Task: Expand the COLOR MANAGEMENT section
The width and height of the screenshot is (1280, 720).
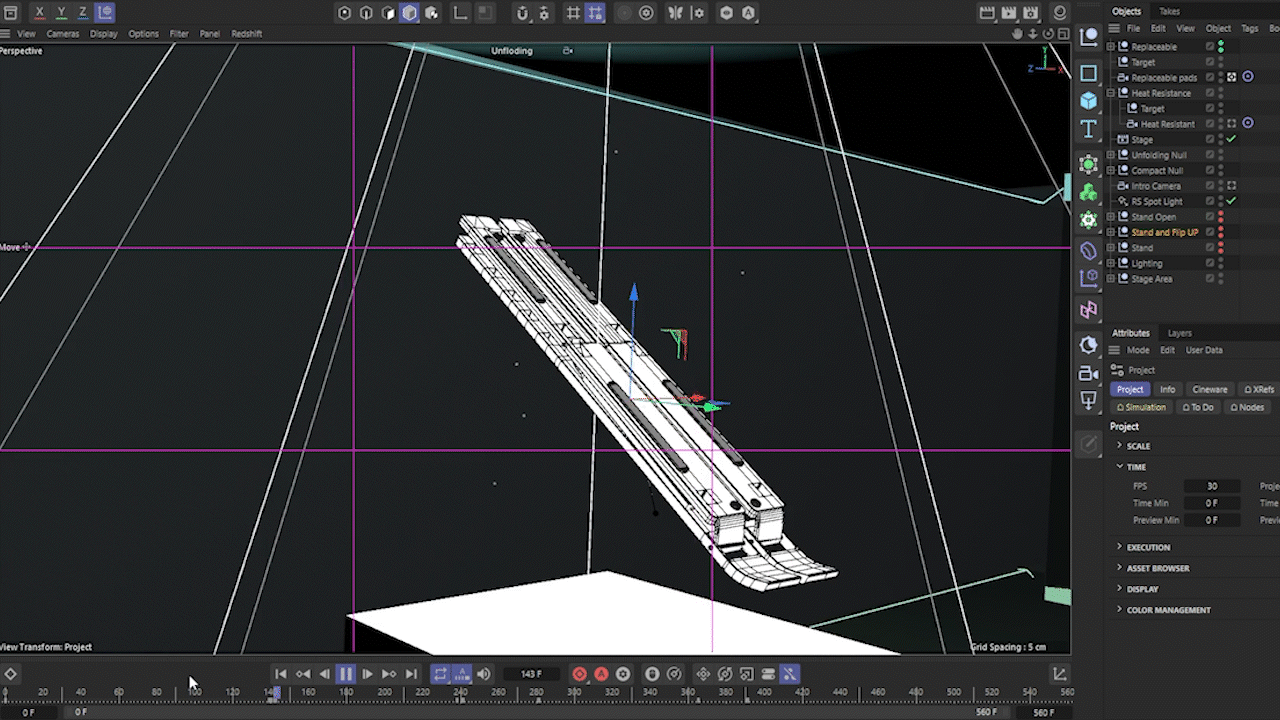Action: [1119, 610]
